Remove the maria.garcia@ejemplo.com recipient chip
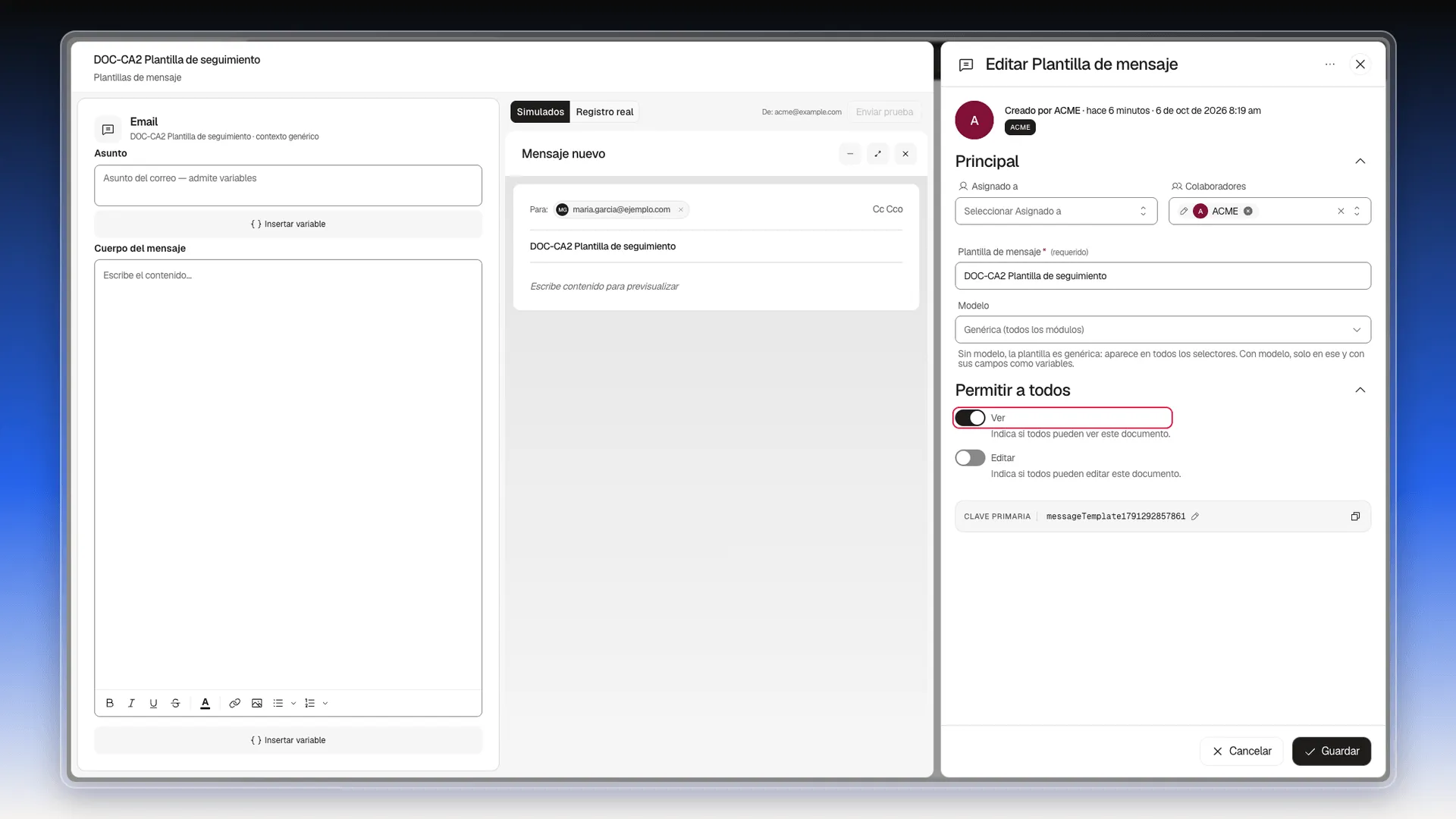The image size is (1456, 819). 681,210
